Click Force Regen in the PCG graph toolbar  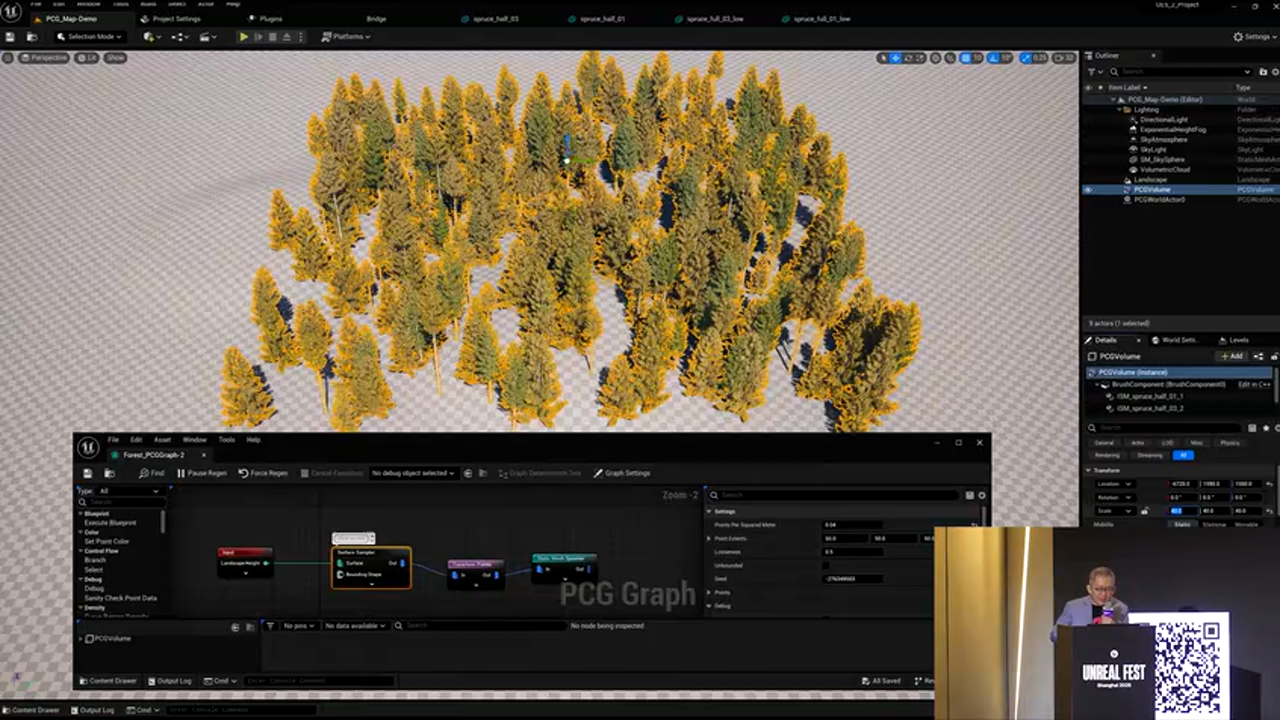tap(263, 473)
